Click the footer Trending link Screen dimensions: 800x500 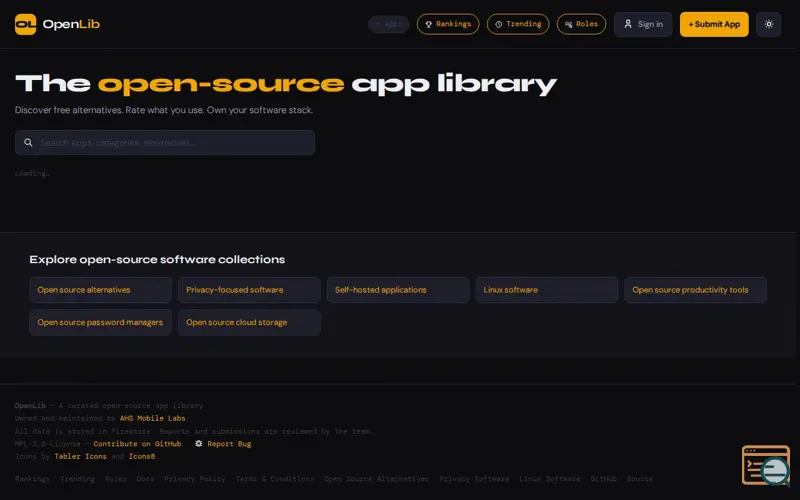(78, 479)
